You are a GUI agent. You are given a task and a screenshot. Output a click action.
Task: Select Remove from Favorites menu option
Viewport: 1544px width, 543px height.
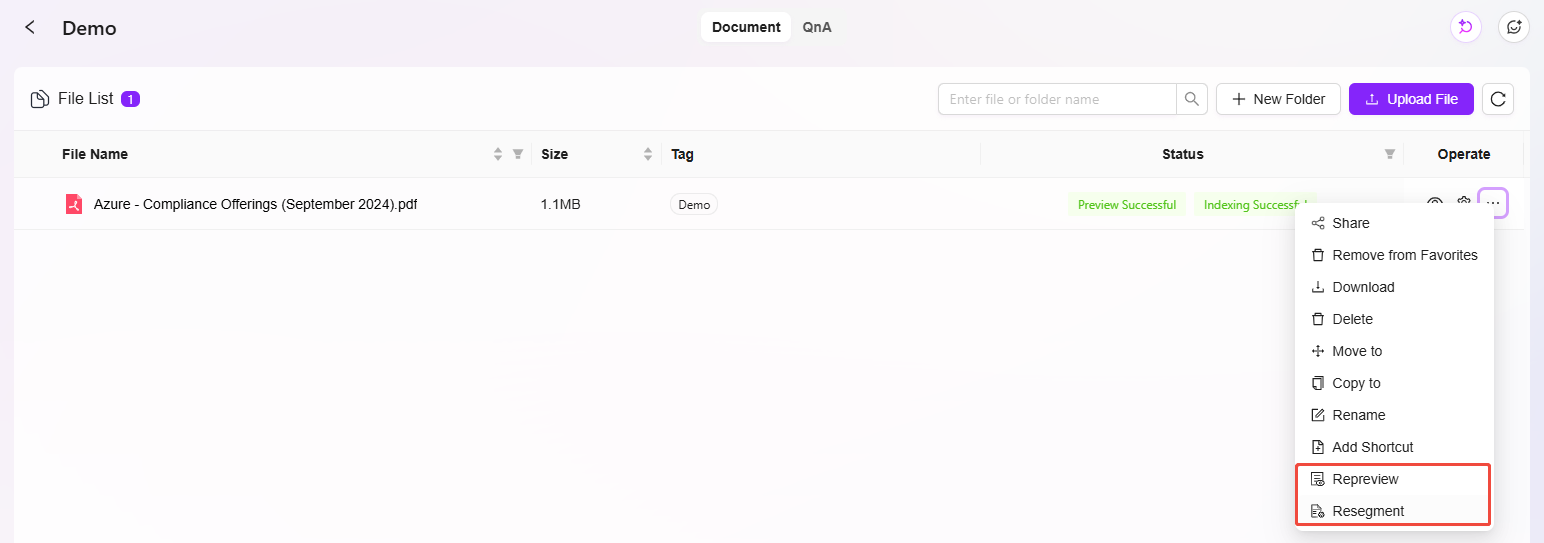[x=1404, y=255]
